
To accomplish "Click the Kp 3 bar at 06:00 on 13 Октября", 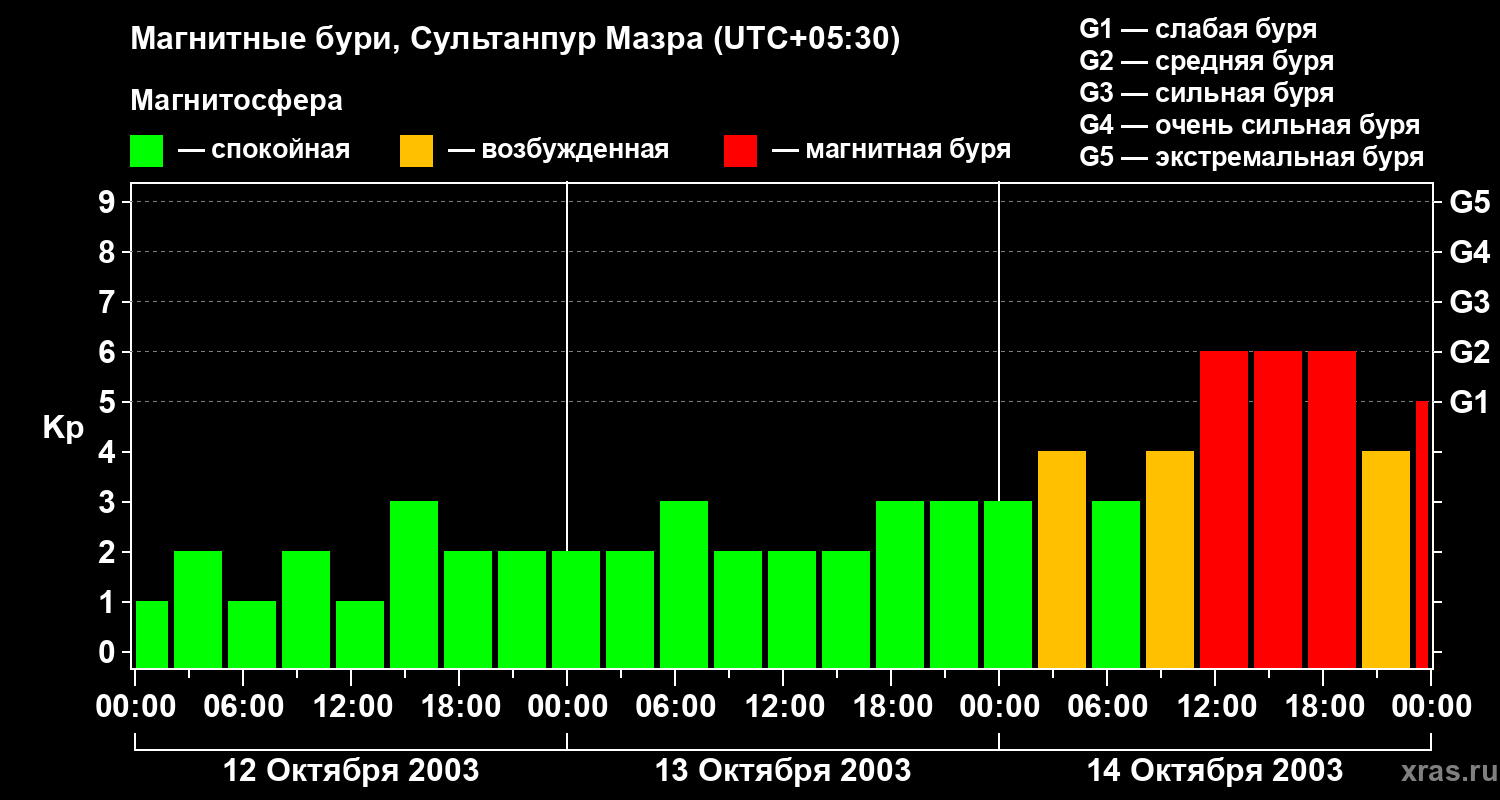I will coord(684,584).
